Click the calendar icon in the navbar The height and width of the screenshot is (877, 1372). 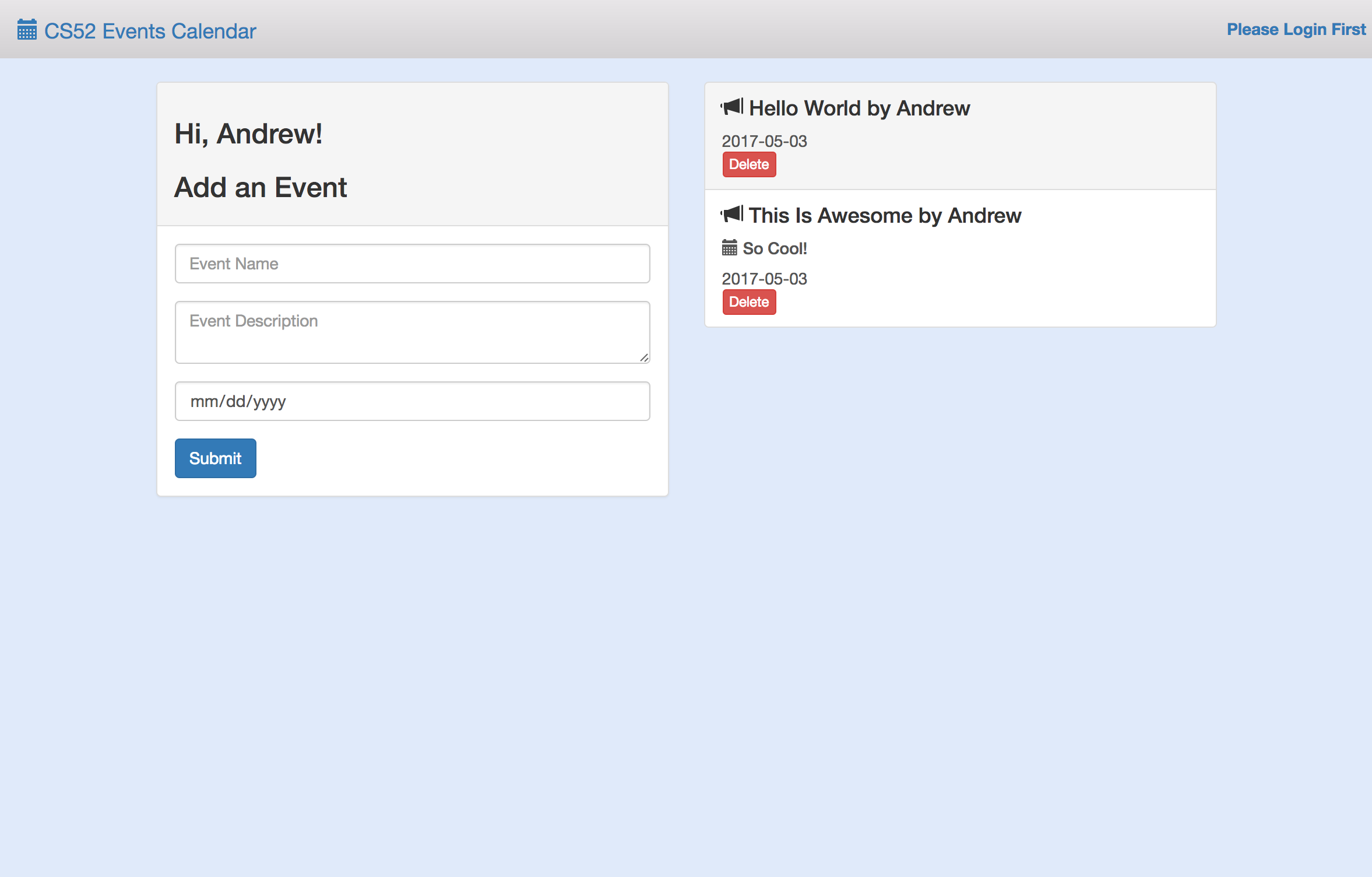point(27,30)
